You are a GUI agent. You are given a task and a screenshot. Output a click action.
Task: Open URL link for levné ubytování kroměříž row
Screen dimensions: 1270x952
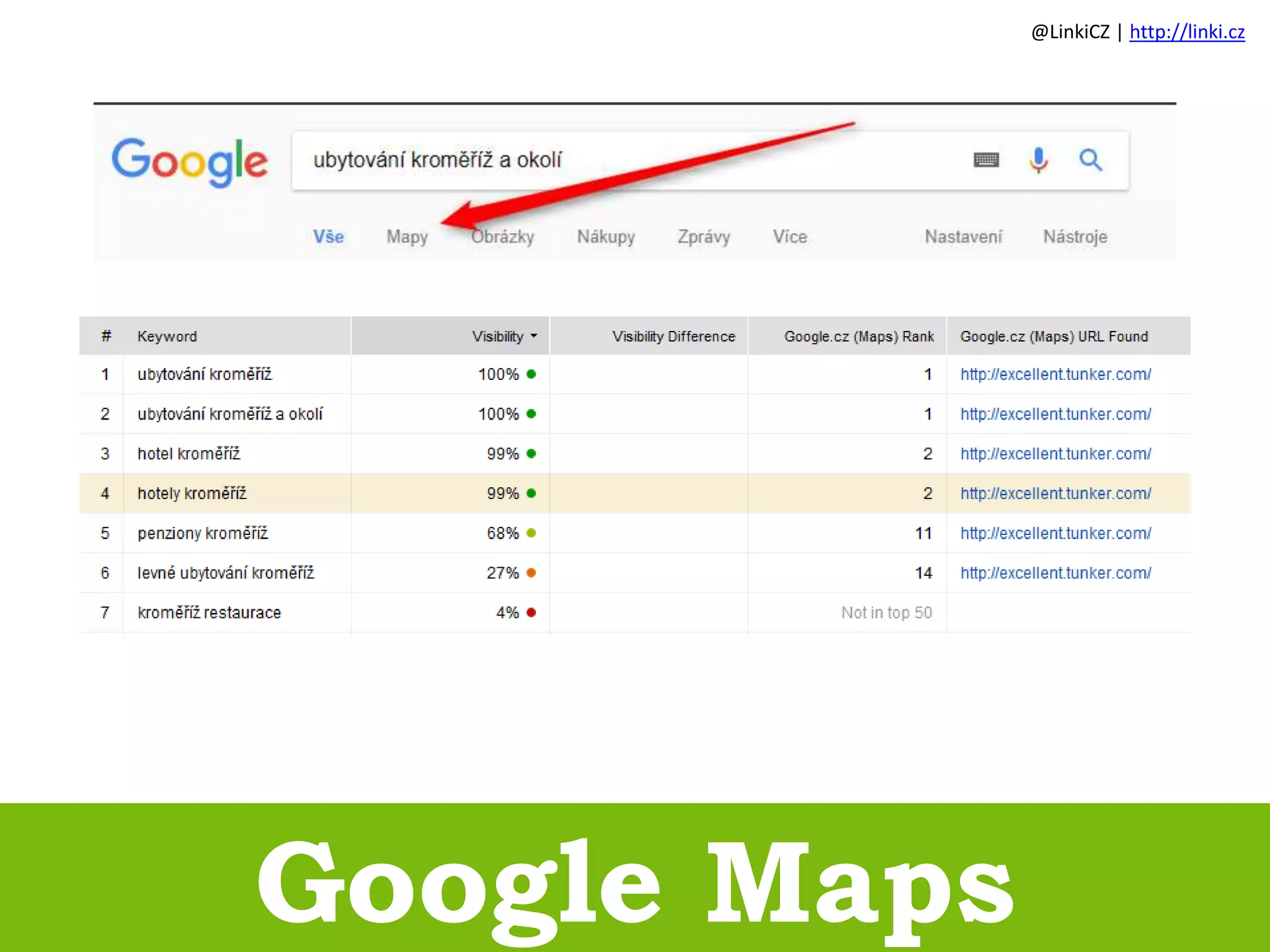(1055, 573)
